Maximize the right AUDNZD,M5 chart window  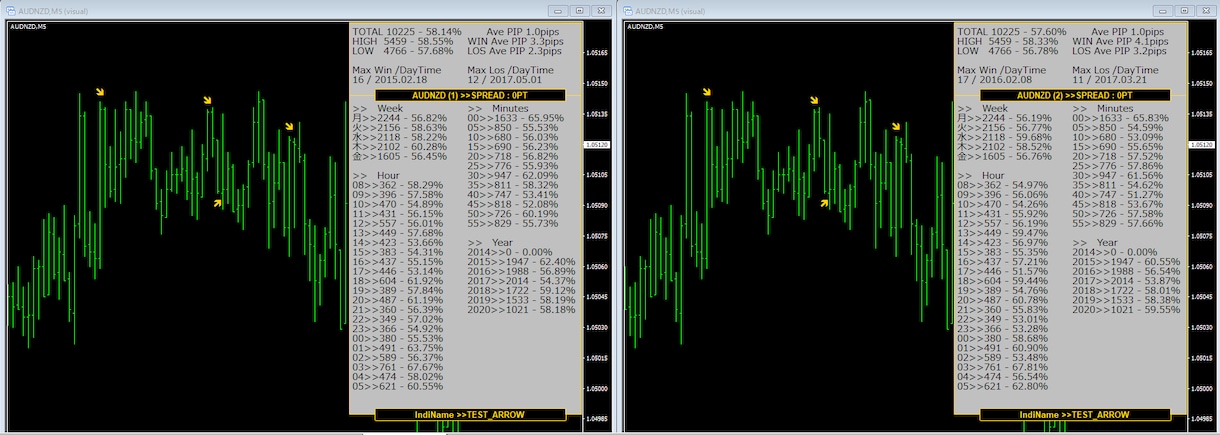(1182, 9)
